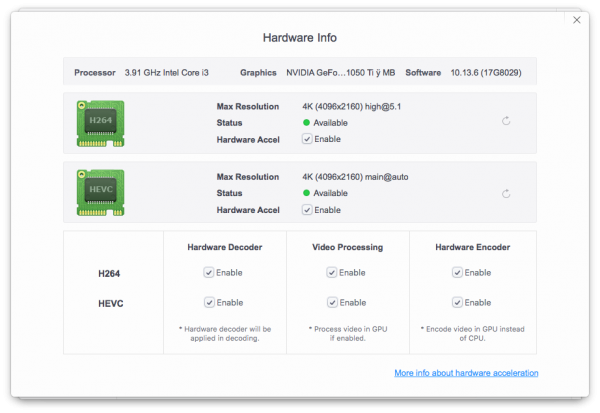Click the green H264 Available status dot
Screen dimensions: 600x413
click(306, 122)
